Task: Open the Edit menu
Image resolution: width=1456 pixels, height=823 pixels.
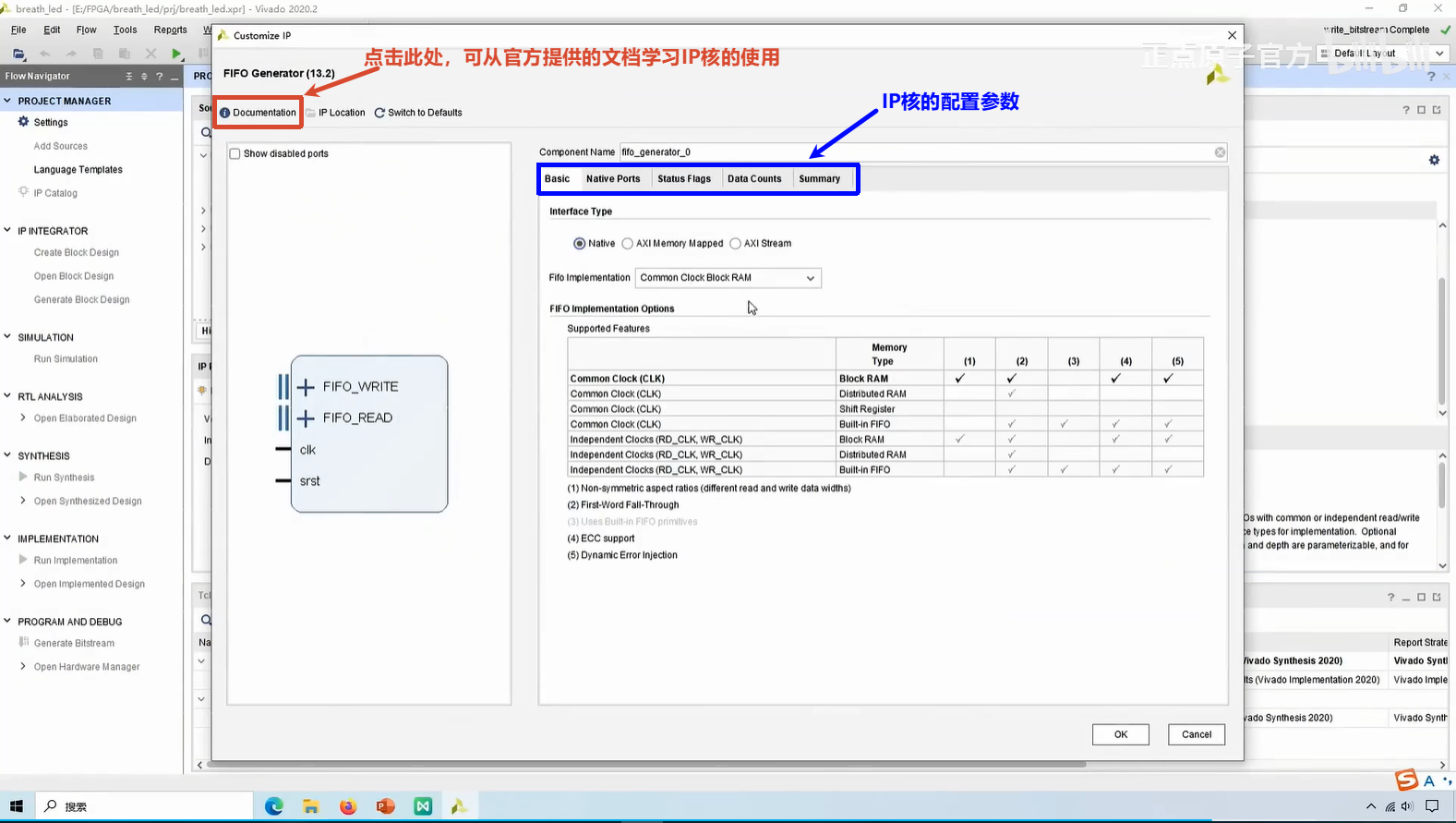Action: pyautogui.click(x=53, y=30)
